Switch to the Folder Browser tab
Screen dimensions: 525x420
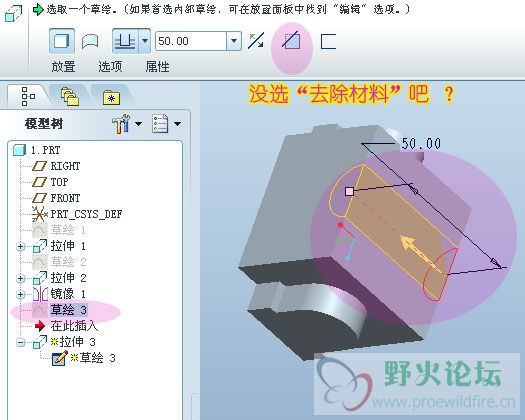coord(70,97)
